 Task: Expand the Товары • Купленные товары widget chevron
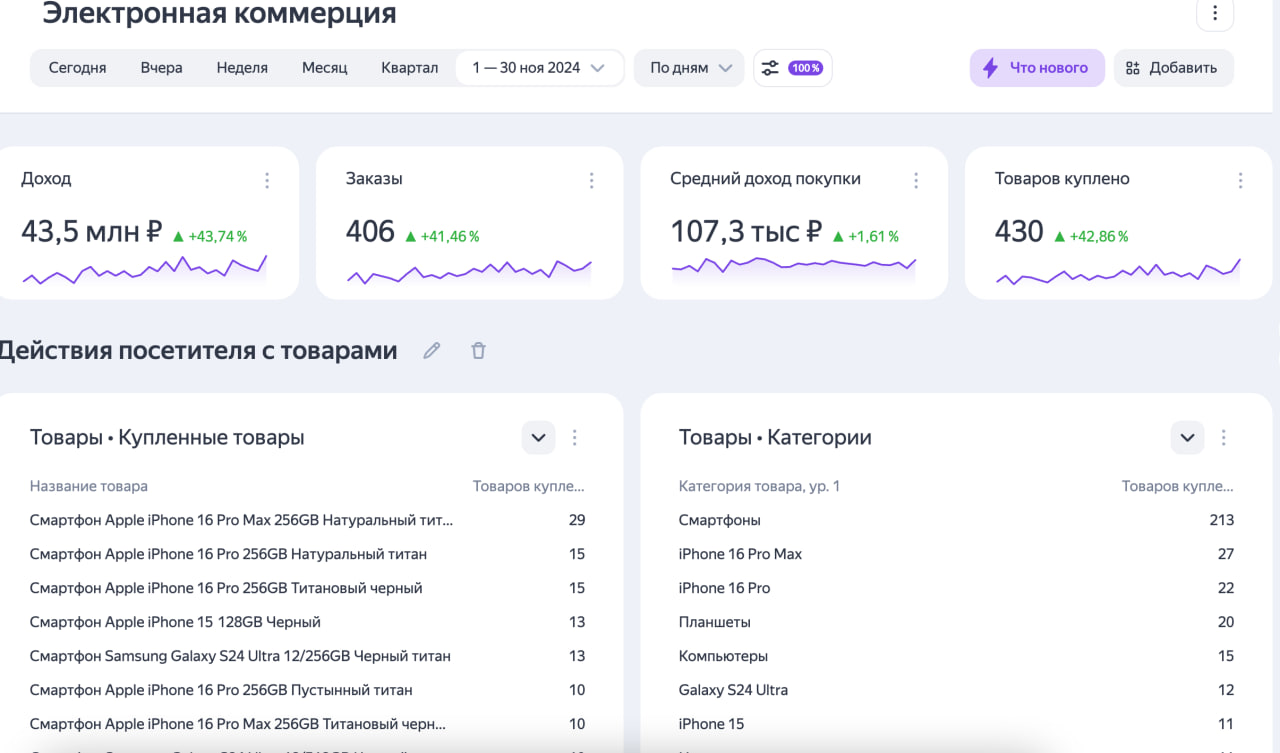coord(538,437)
